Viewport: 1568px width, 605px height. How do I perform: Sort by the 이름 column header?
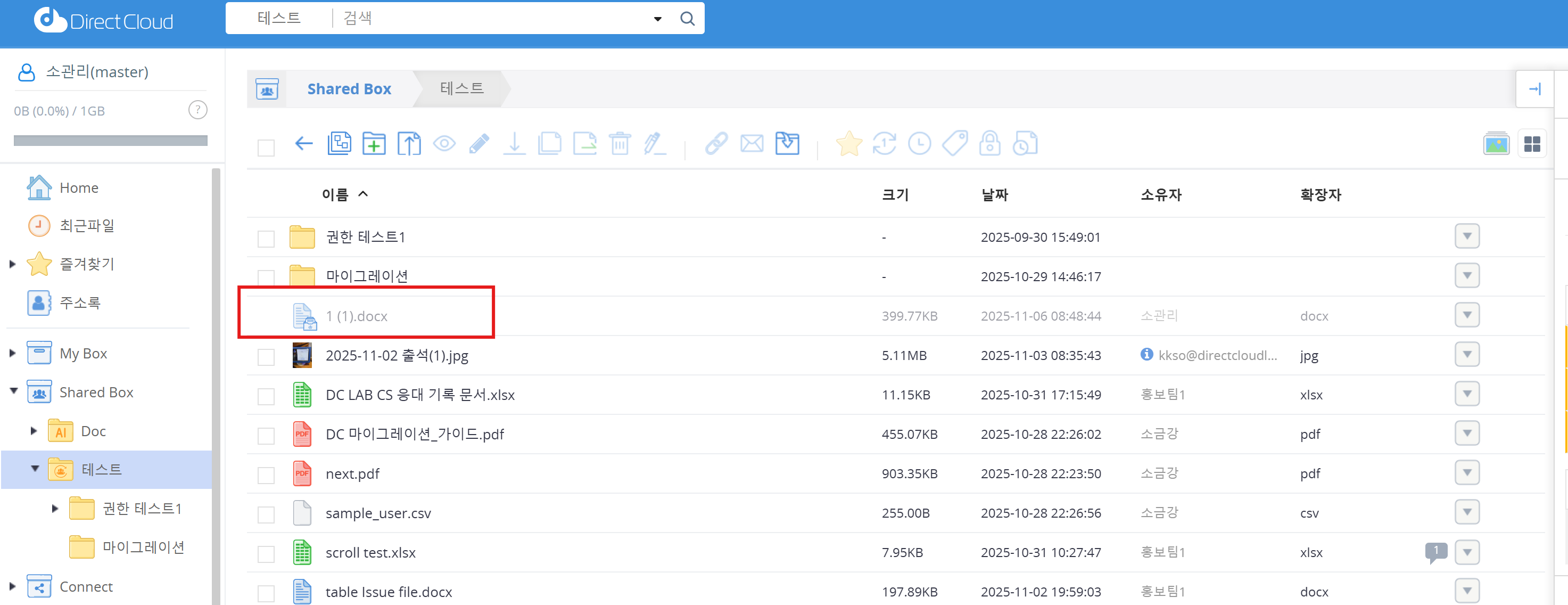point(335,194)
